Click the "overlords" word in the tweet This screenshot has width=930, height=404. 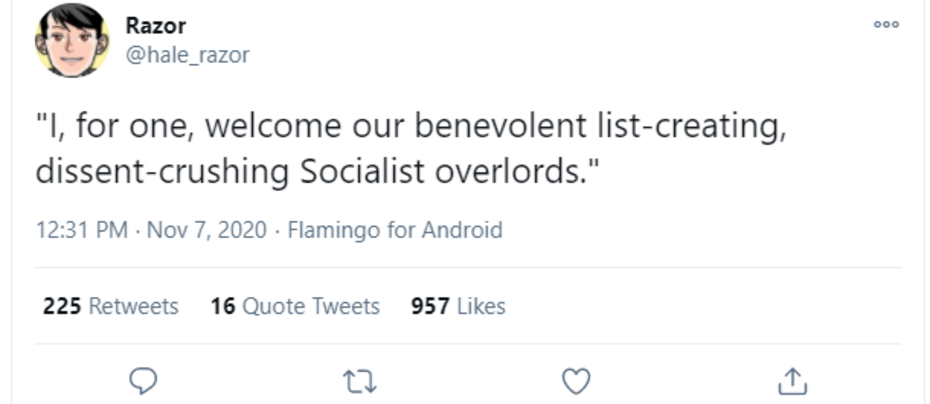click(x=510, y=171)
